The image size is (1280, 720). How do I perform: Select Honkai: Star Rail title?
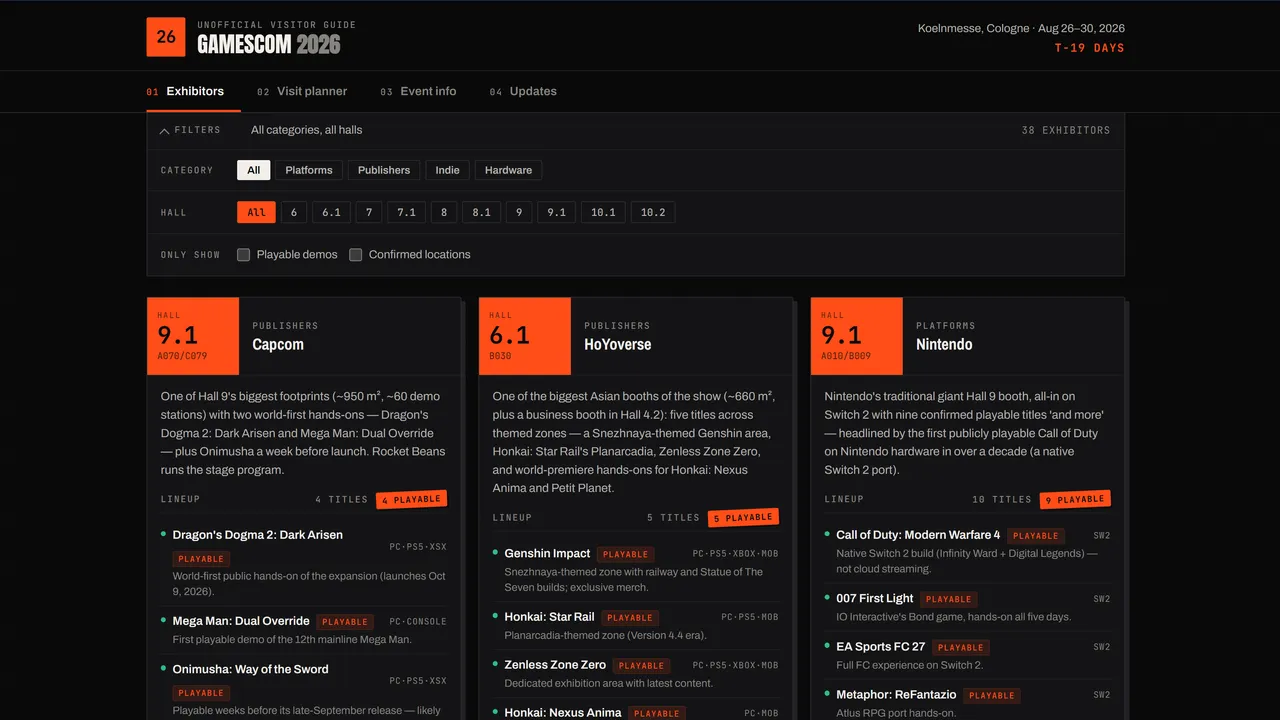[549, 617]
